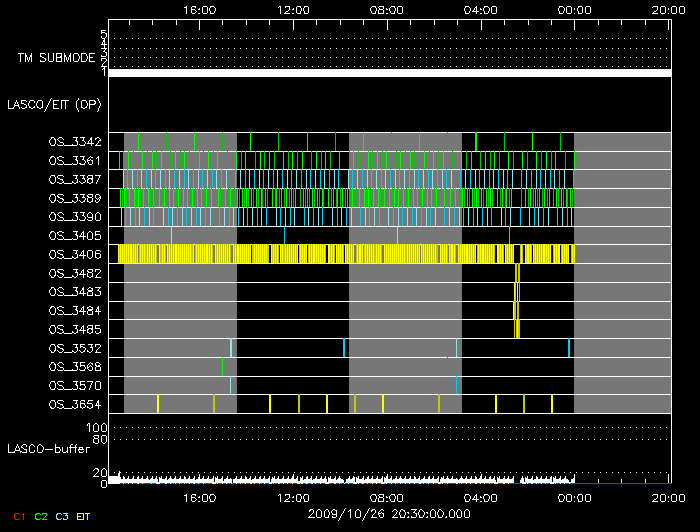This screenshot has width=700, height=532.
Task: Select the C2 green legend entry
Action: point(40,515)
